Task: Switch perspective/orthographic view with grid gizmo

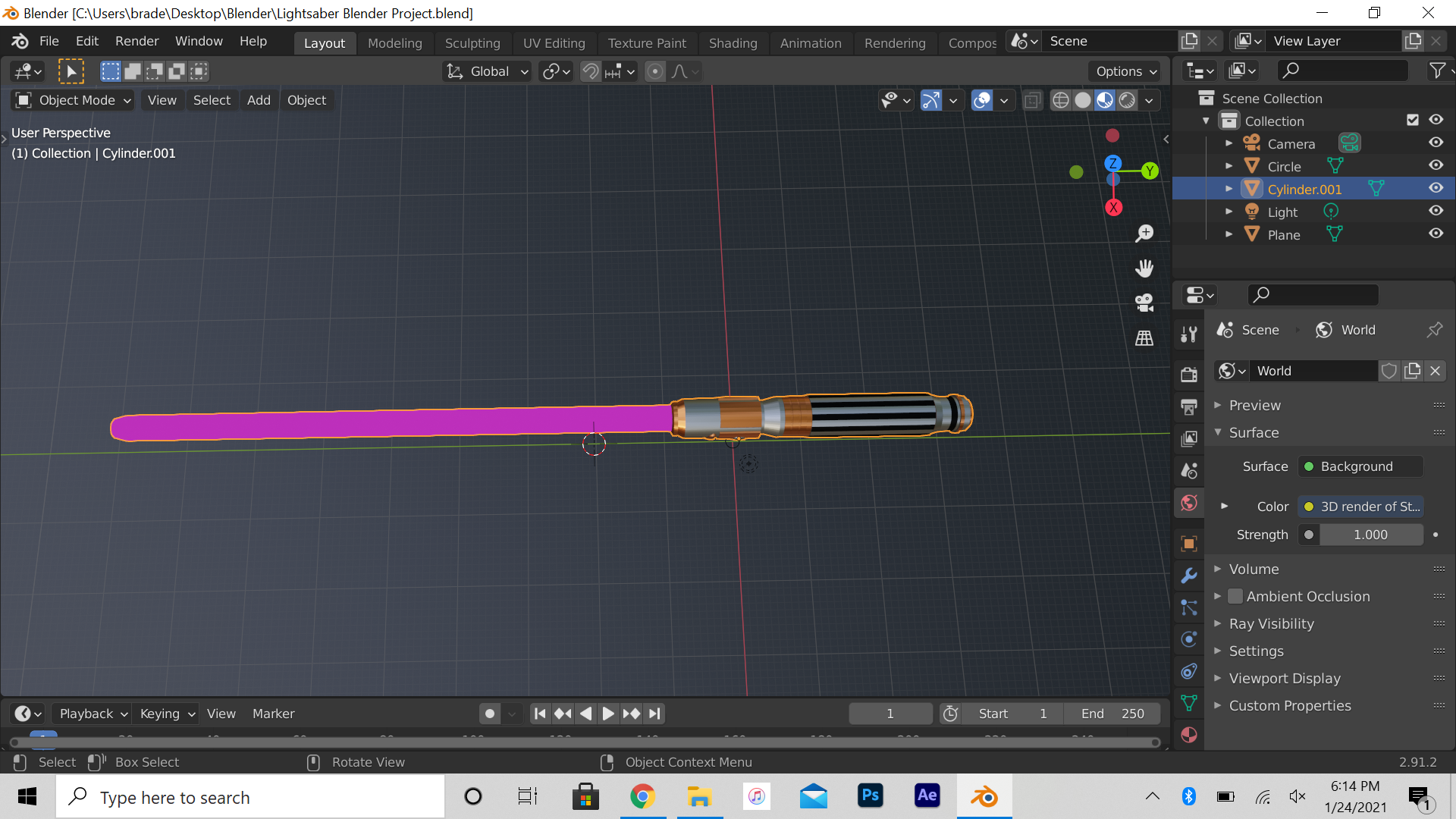Action: (x=1144, y=338)
